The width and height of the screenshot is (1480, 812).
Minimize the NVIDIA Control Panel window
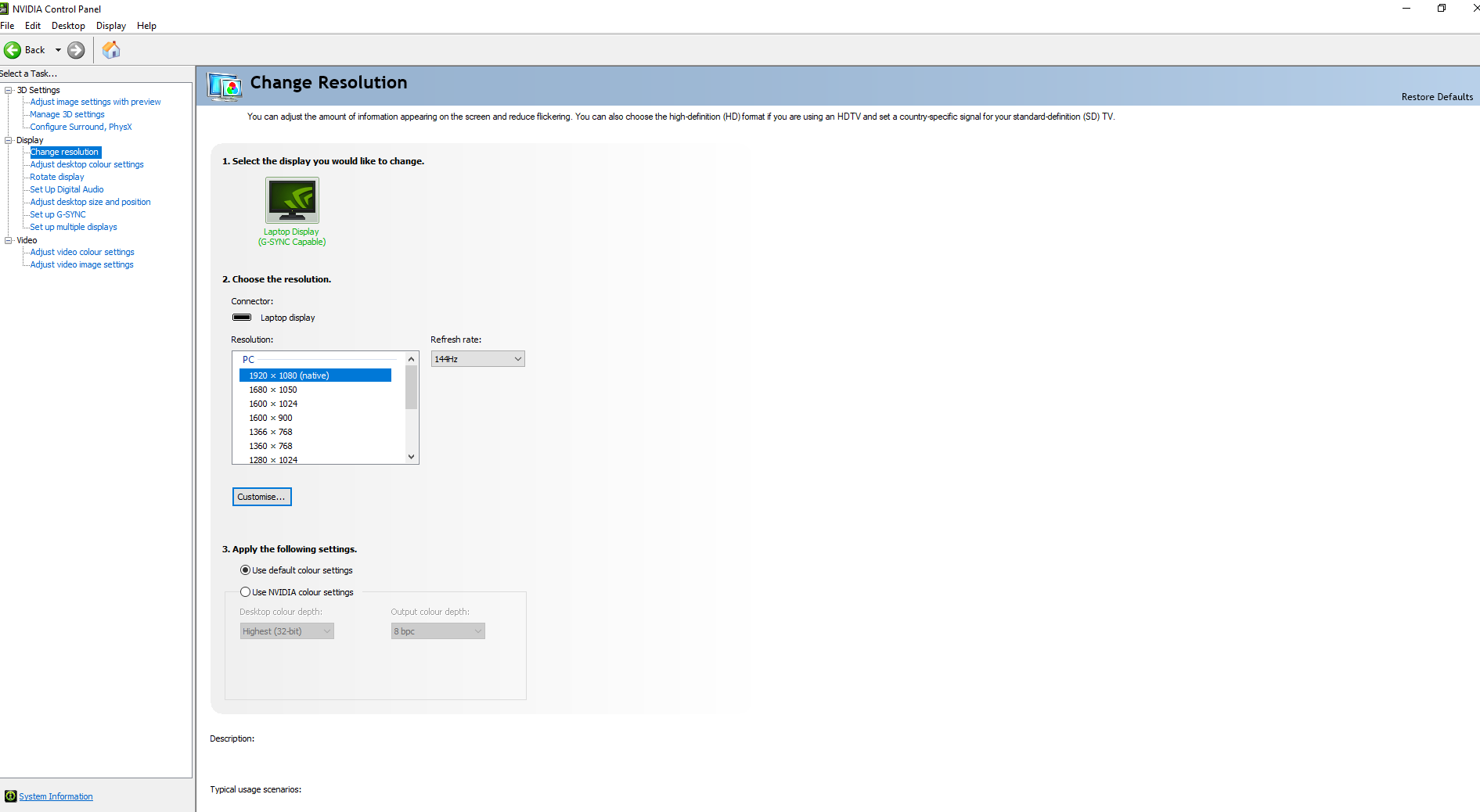1406,9
